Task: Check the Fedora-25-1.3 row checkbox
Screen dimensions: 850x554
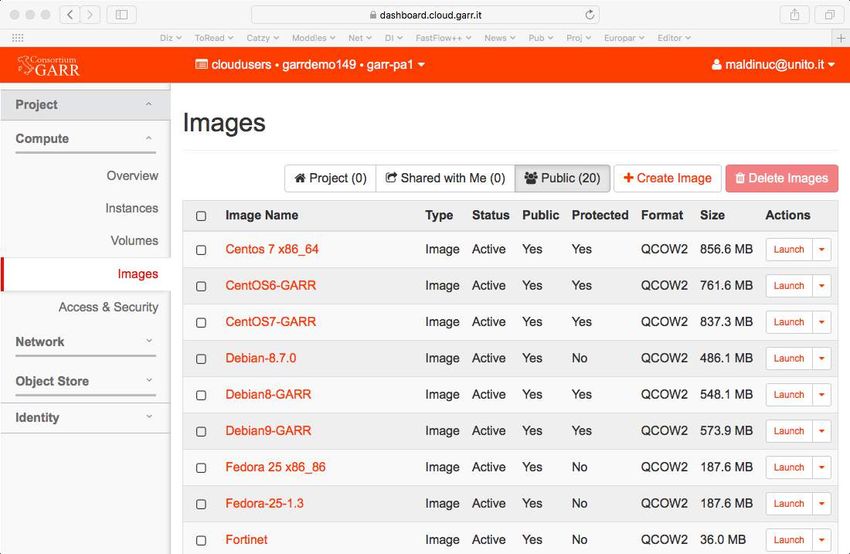Action: 201,504
